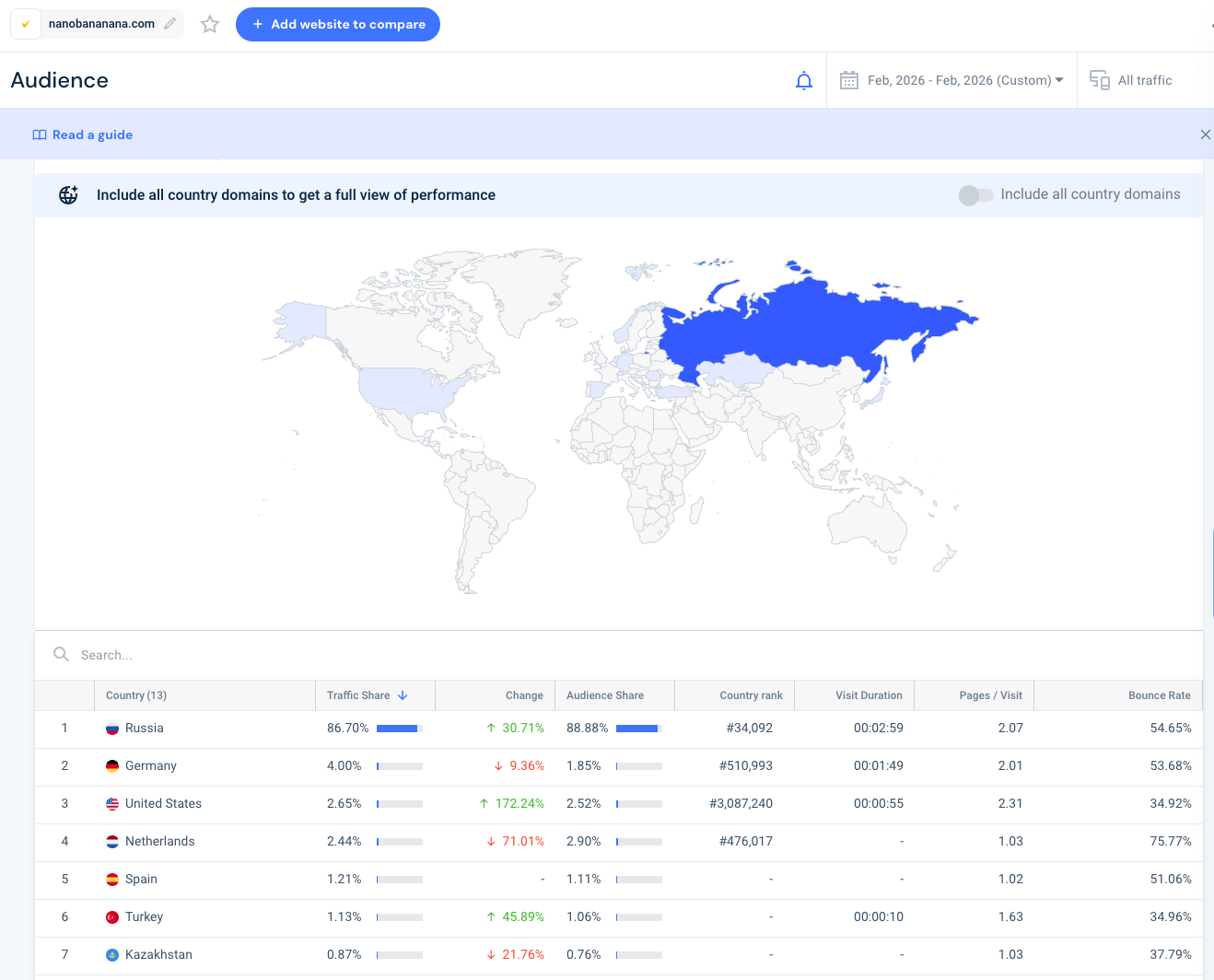This screenshot has height=980, width=1214.
Task: Star the website as favorite
Action: coord(210,25)
